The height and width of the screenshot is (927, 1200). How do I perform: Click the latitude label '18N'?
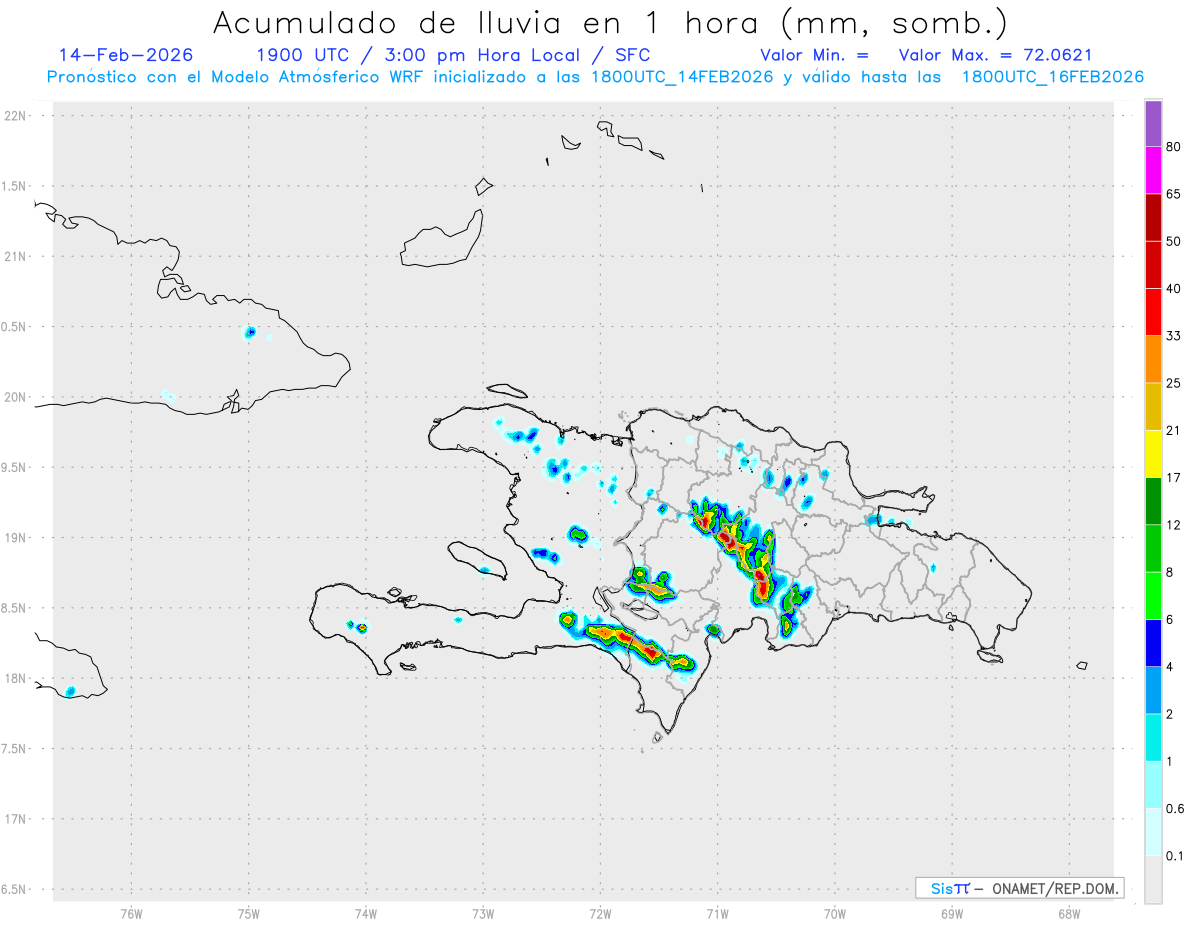point(16,679)
